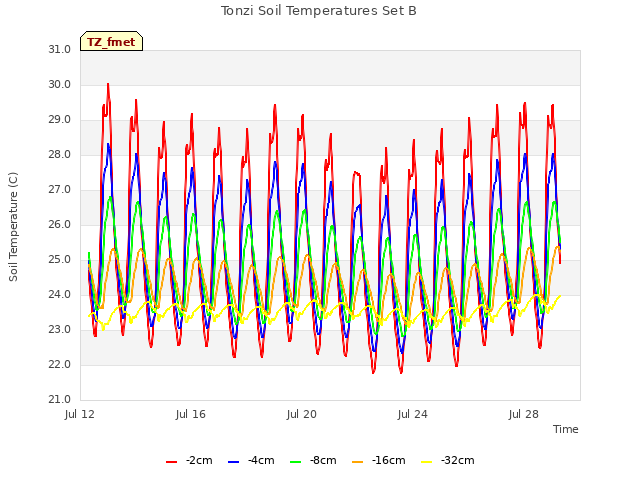Click the Jul 24 x-axis tick label
Image resolution: width=640 pixels, height=480 pixels.
(413, 414)
